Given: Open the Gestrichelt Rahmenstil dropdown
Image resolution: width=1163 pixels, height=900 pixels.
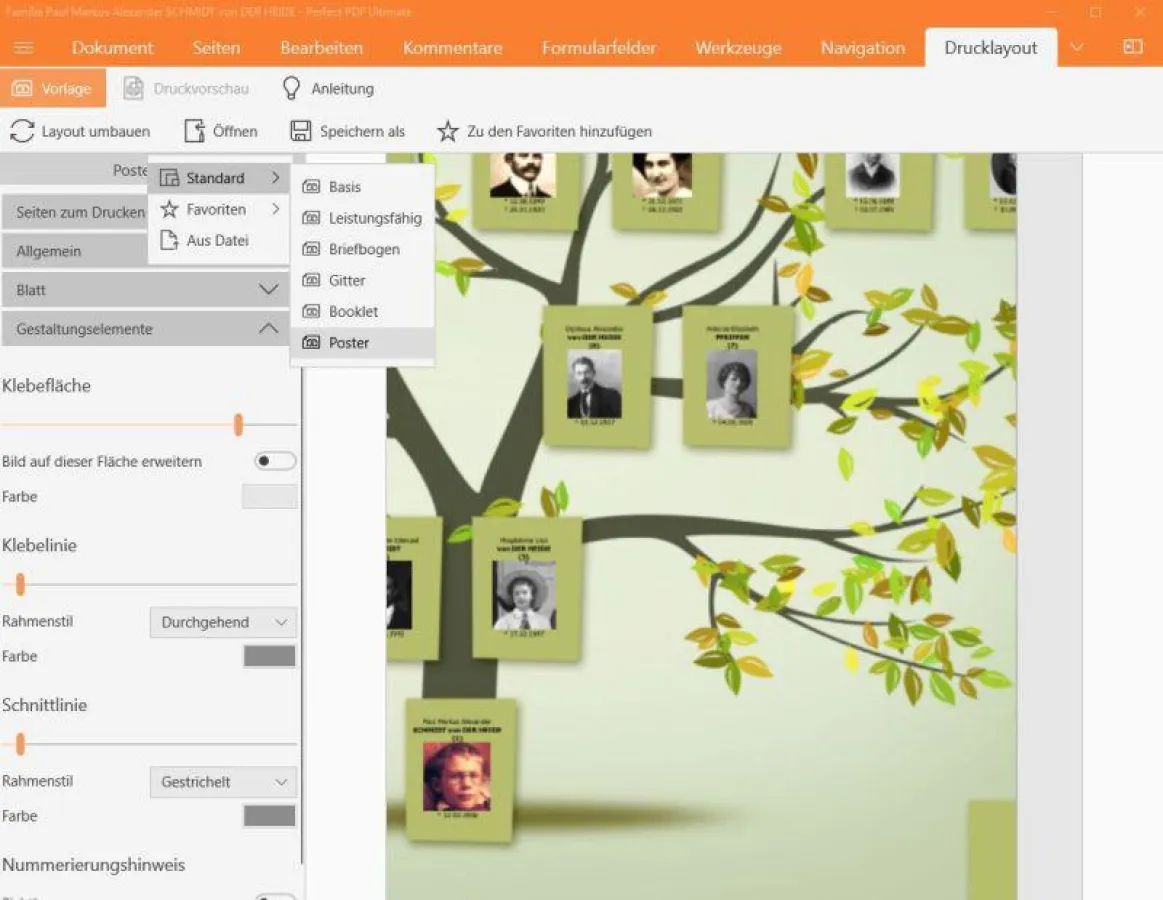Looking at the screenshot, I should point(222,781).
